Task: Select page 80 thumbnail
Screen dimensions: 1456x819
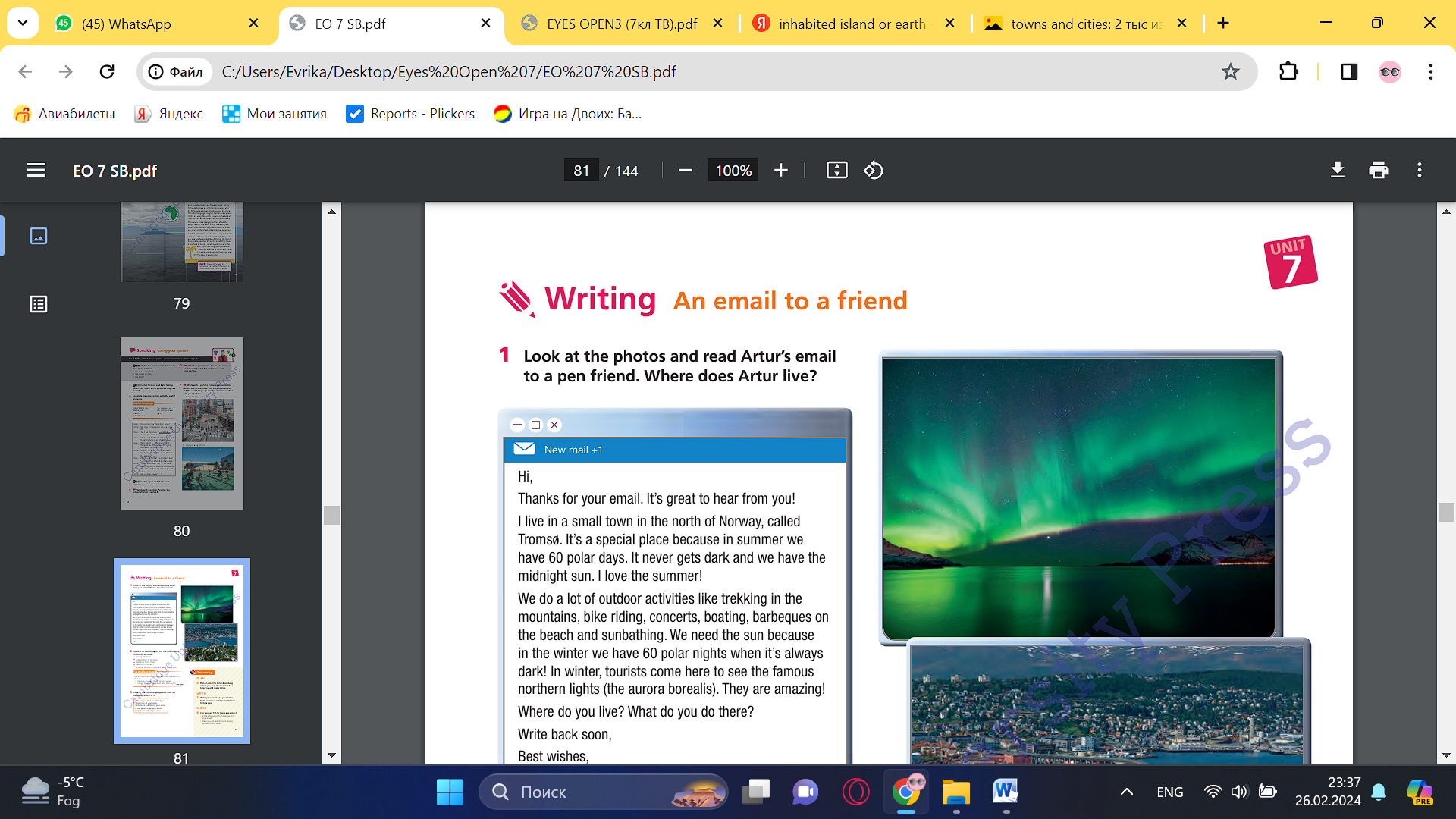Action: coord(182,423)
